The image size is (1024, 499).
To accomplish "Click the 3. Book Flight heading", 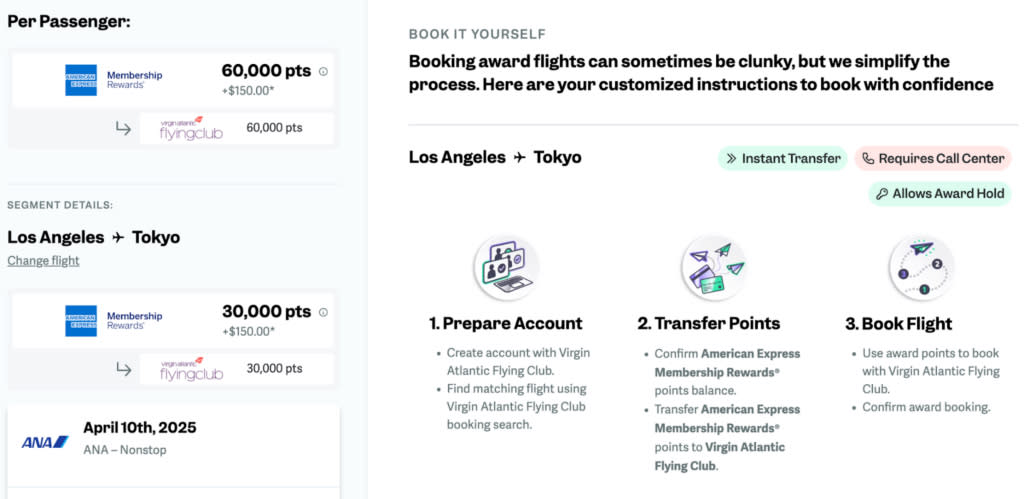I will point(899,323).
